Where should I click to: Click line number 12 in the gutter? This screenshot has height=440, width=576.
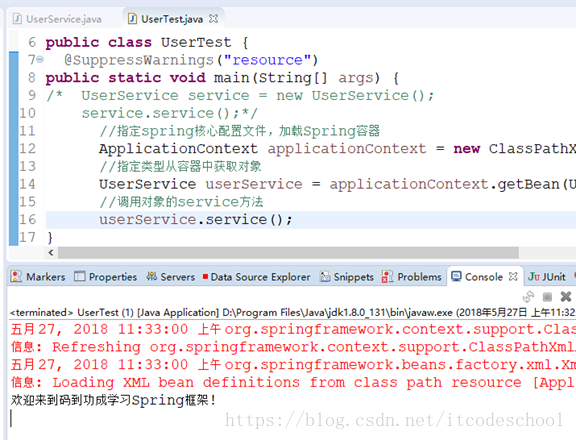(x=27, y=149)
